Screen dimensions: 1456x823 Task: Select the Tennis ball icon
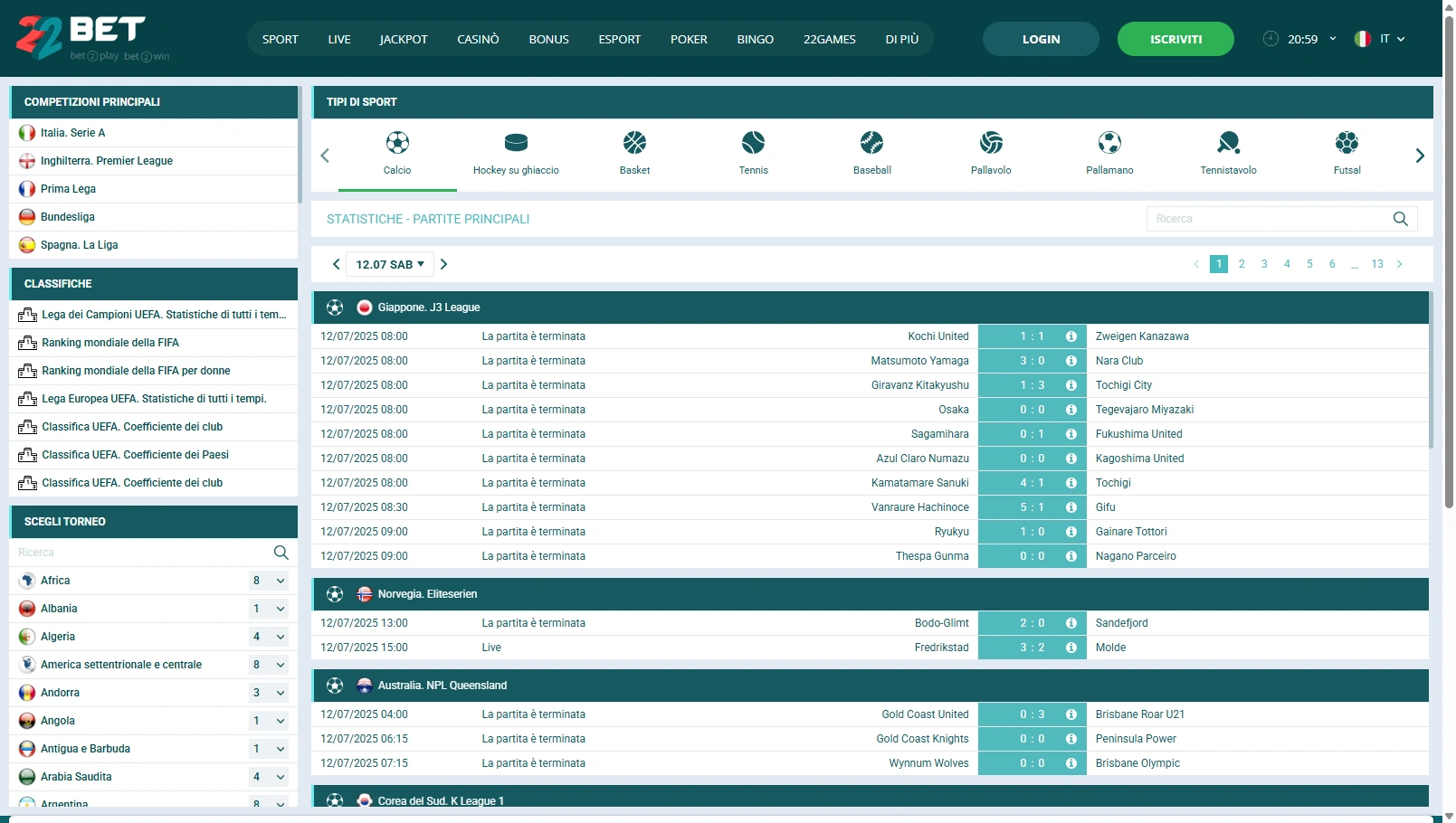(x=753, y=143)
